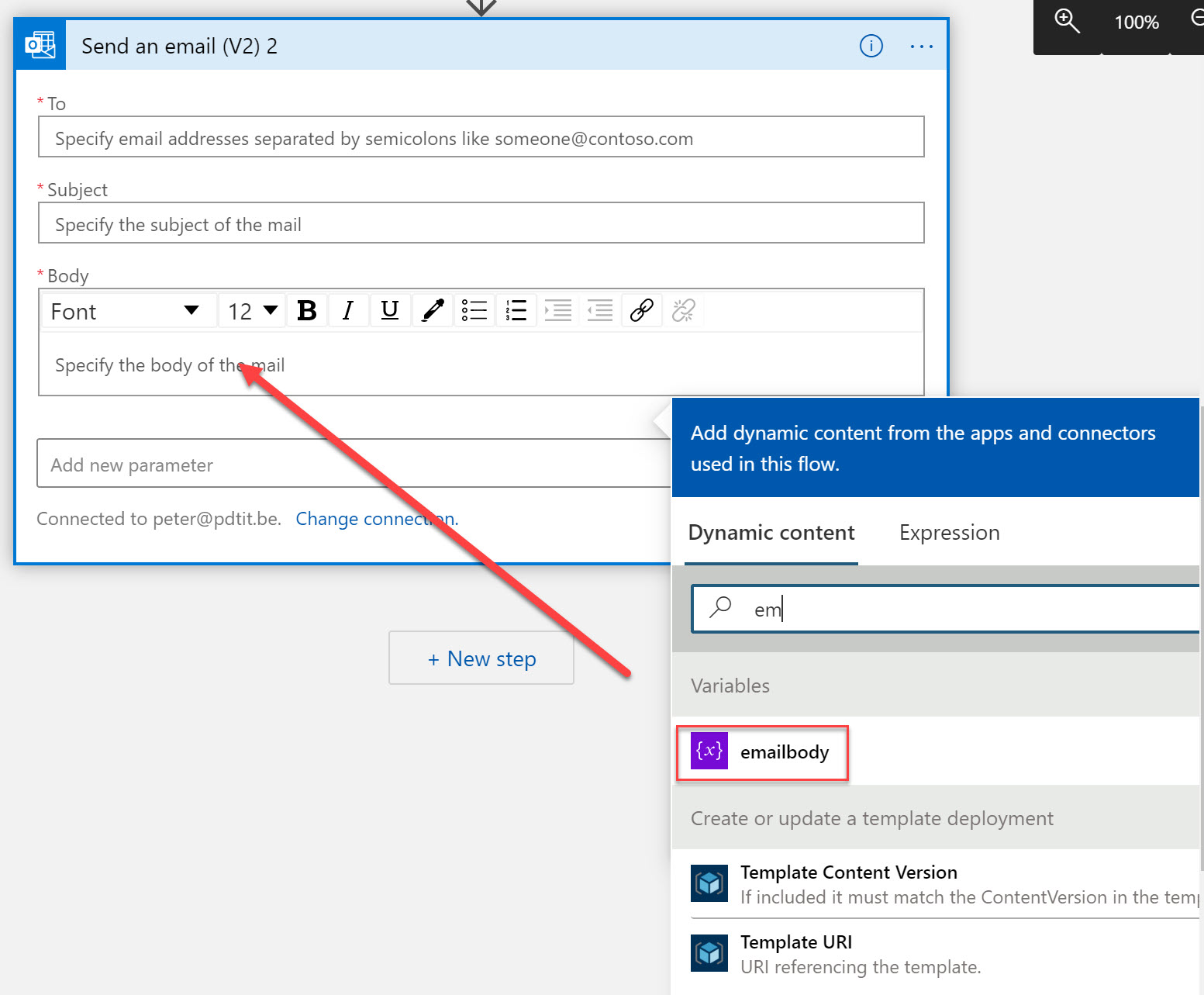Click the Change connection link
The width and height of the screenshot is (1204, 995).
[x=377, y=519]
